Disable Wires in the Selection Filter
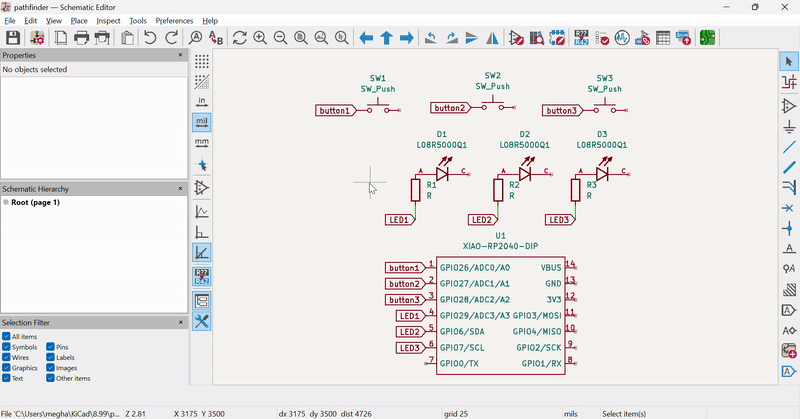 pos(6,357)
